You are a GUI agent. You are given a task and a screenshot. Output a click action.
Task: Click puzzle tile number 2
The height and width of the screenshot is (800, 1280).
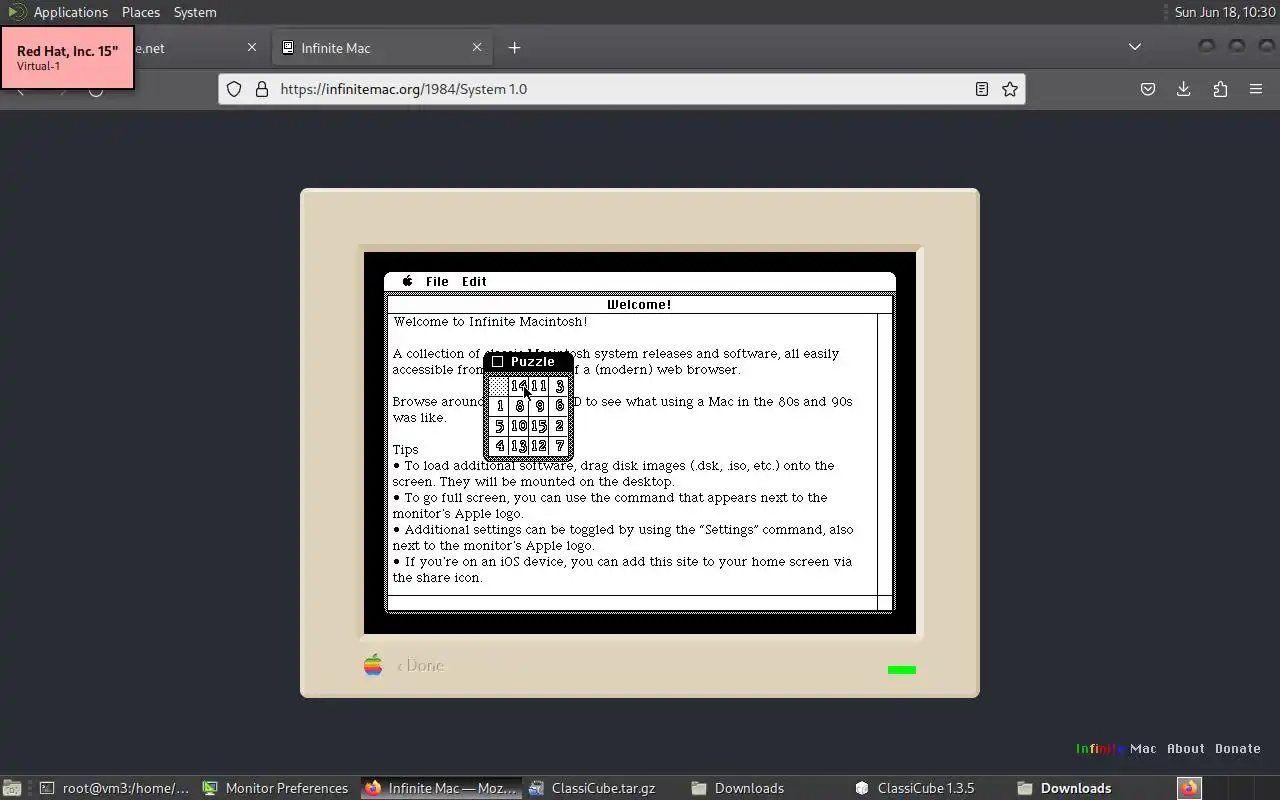point(559,426)
